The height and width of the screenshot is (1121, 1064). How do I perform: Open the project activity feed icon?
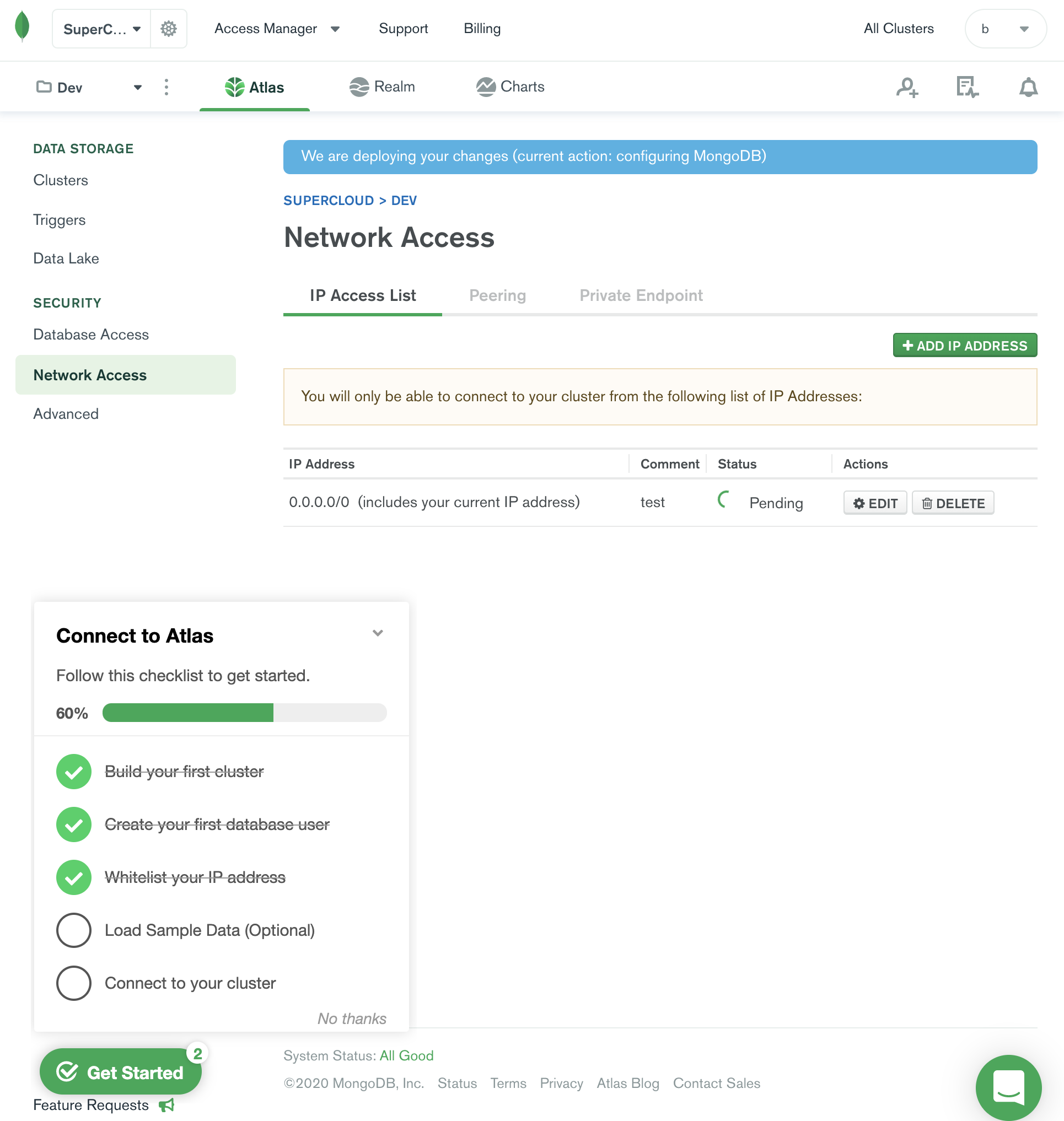[967, 87]
